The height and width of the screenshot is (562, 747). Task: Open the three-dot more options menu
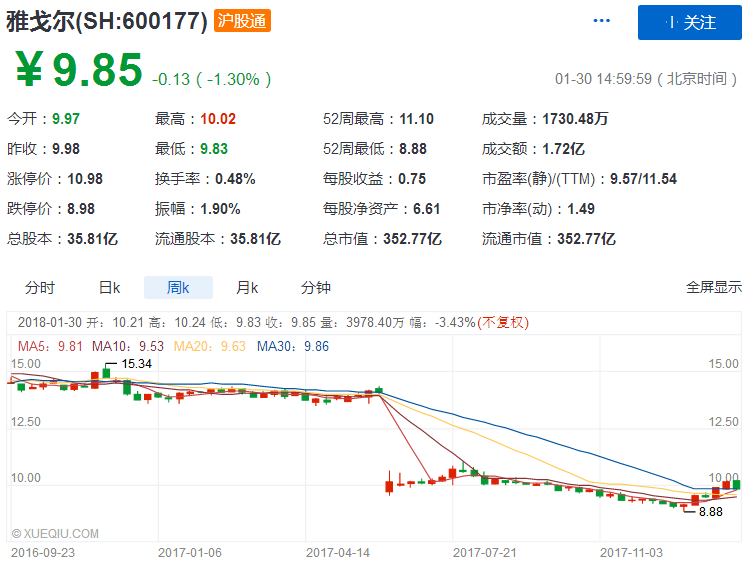coord(601,21)
